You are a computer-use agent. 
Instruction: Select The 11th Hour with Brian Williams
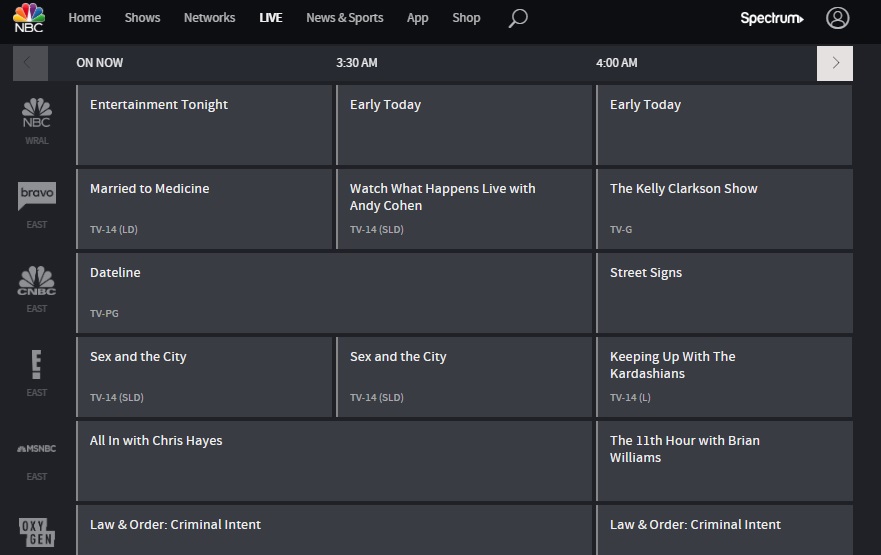(x=724, y=461)
